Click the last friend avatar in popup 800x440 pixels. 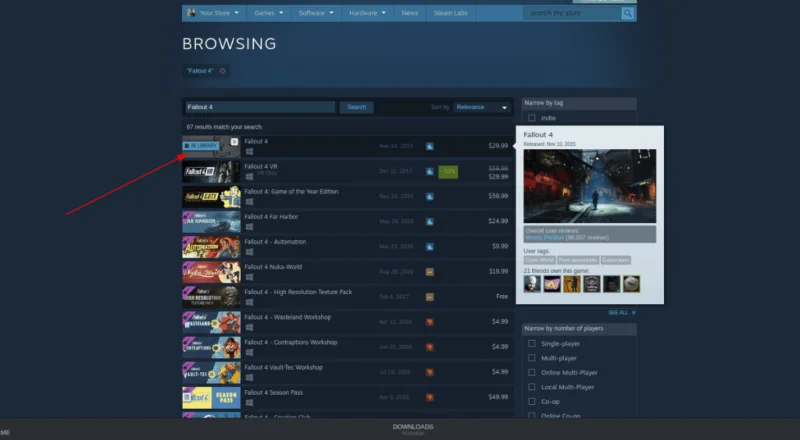[x=632, y=284]
